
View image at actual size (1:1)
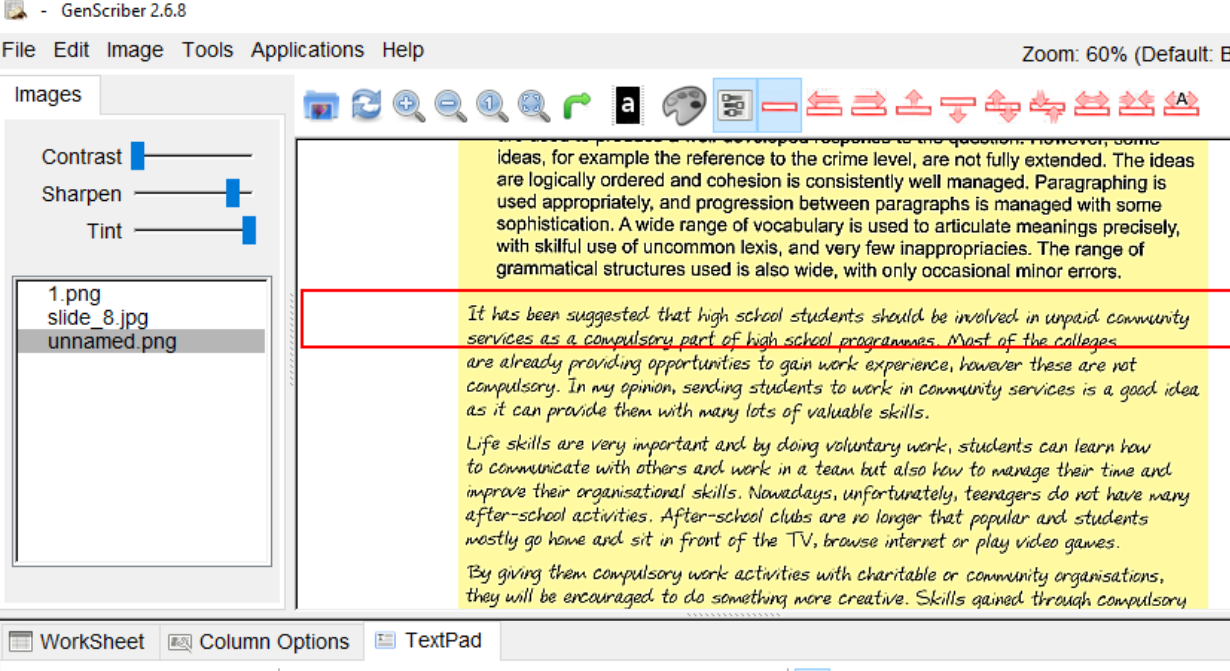[489, 105]
